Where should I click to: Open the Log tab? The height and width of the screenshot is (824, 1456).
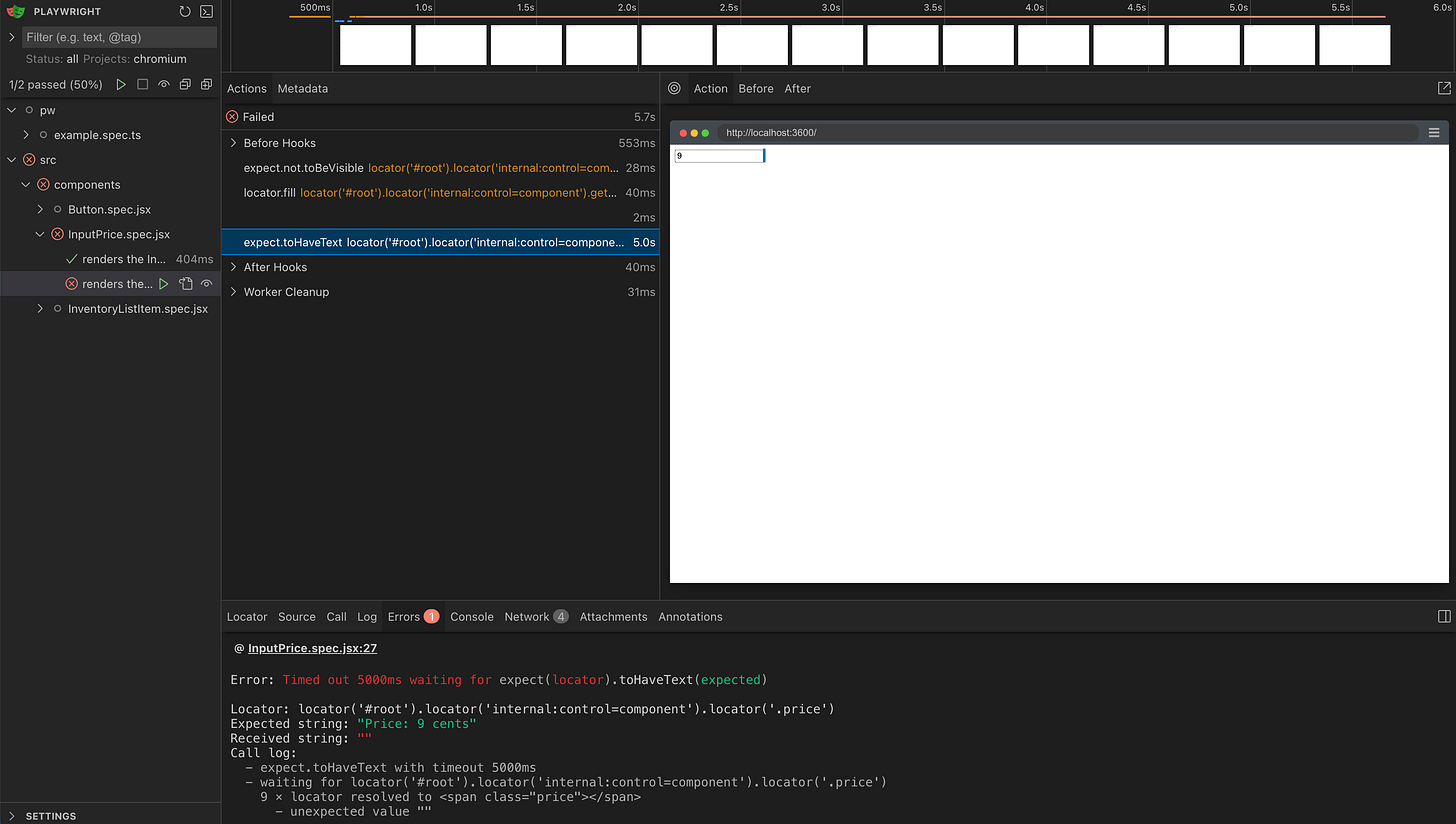point(367,616)
